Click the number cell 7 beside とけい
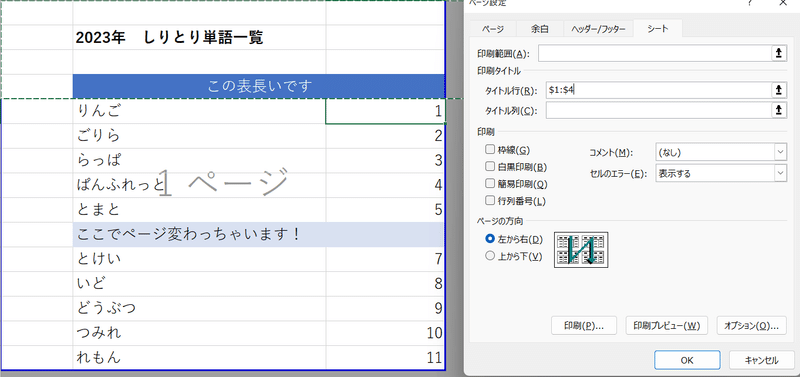Viewport: 800px width, 377px height. point(386,259)
